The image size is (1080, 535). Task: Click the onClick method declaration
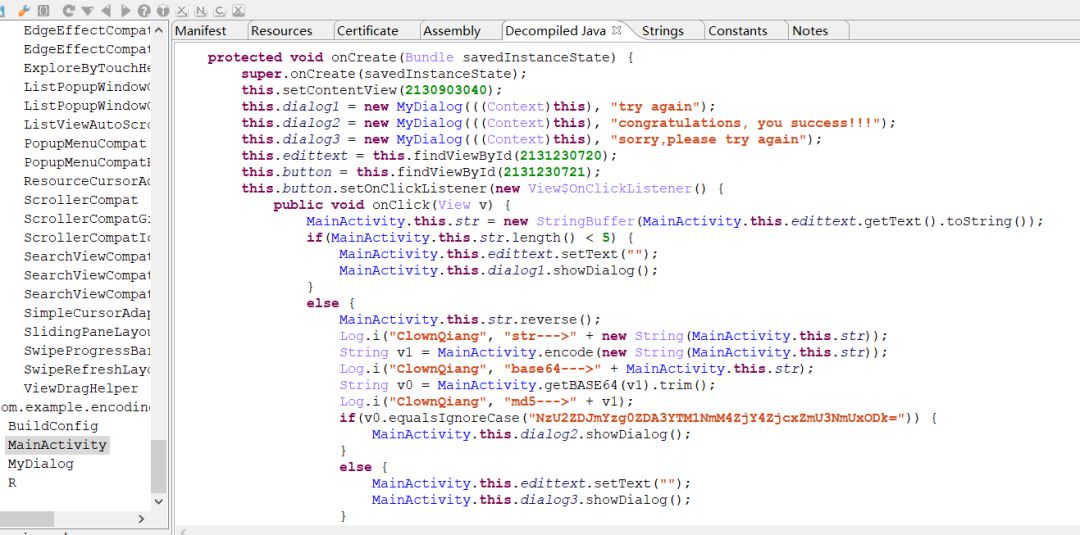pyautogui.click(x=392, y=205)
